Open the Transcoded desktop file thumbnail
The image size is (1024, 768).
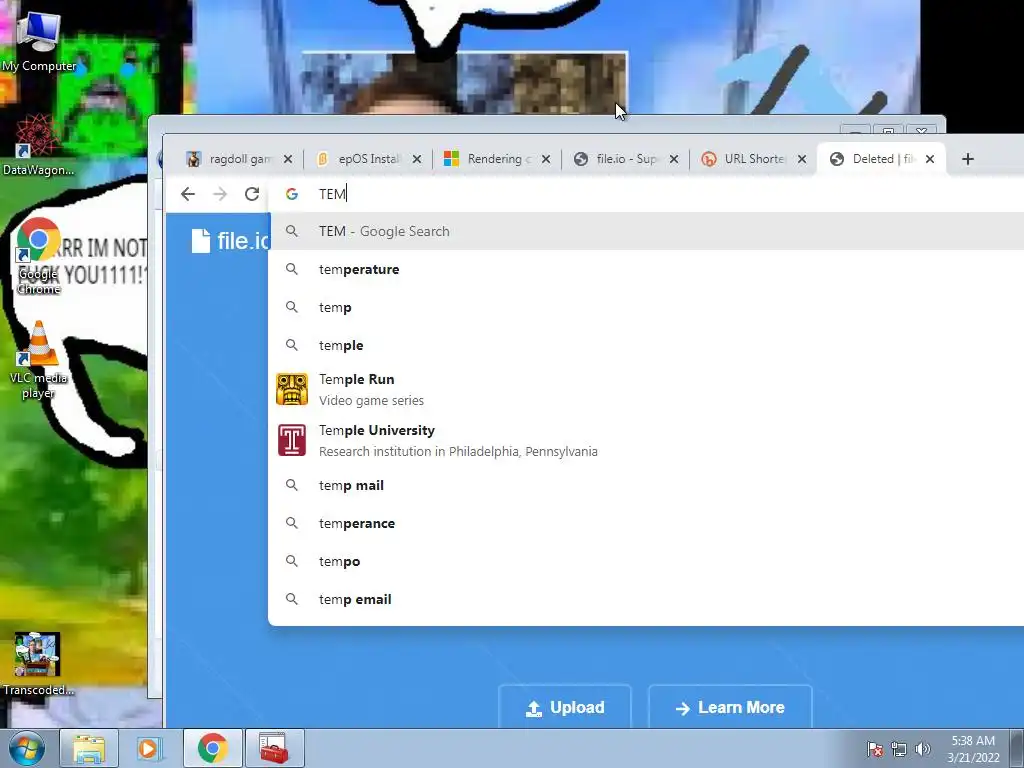tap(38, 664)
